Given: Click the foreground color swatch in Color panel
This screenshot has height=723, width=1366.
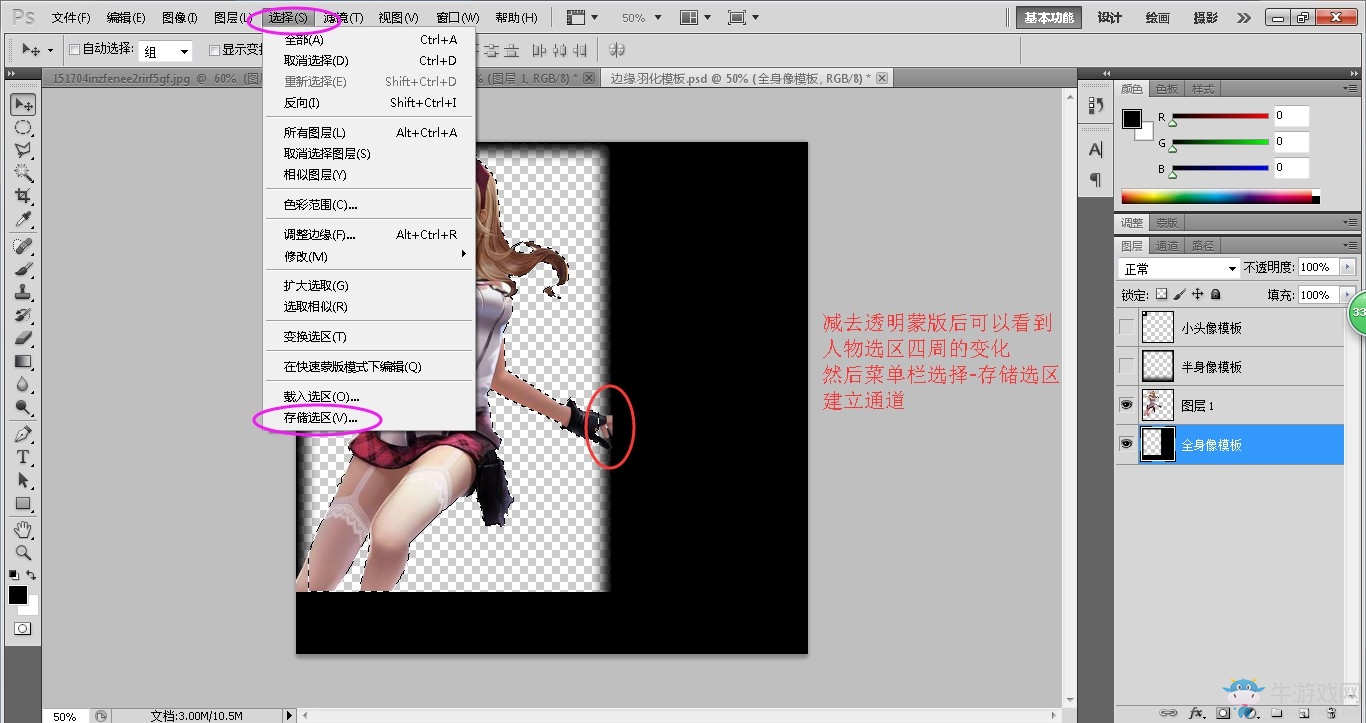Looking at the screenshot, I should (1131, 119).
